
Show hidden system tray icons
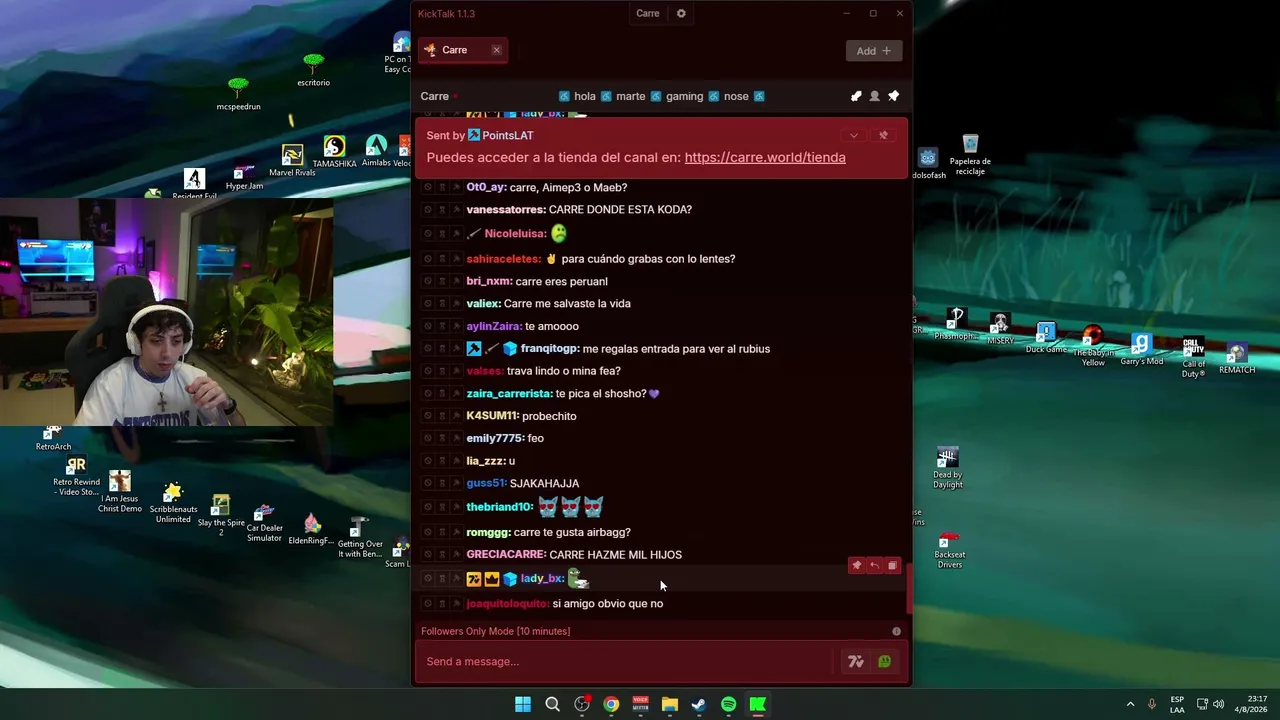pos(1130,704)
